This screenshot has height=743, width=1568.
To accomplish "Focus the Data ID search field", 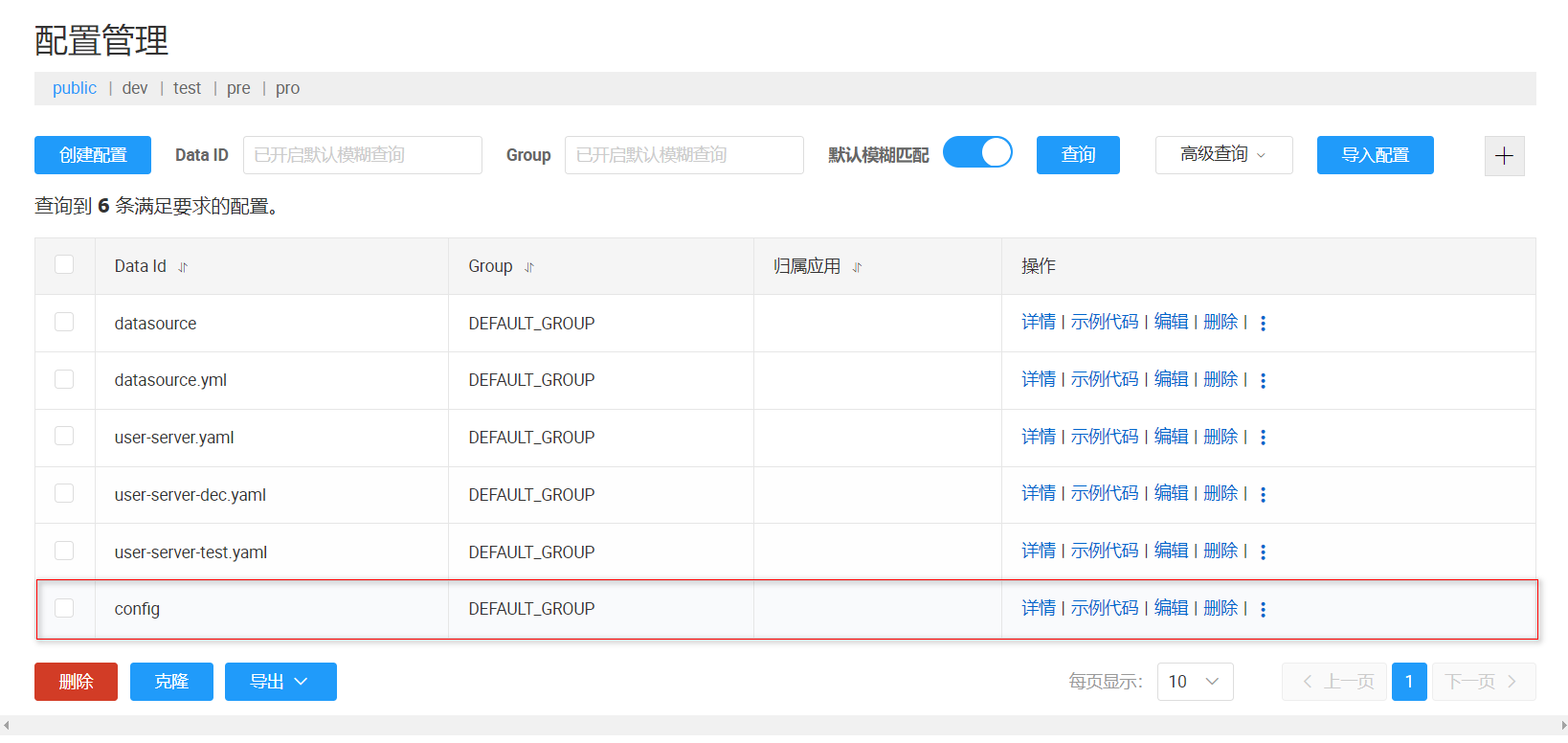I will 363,155.
